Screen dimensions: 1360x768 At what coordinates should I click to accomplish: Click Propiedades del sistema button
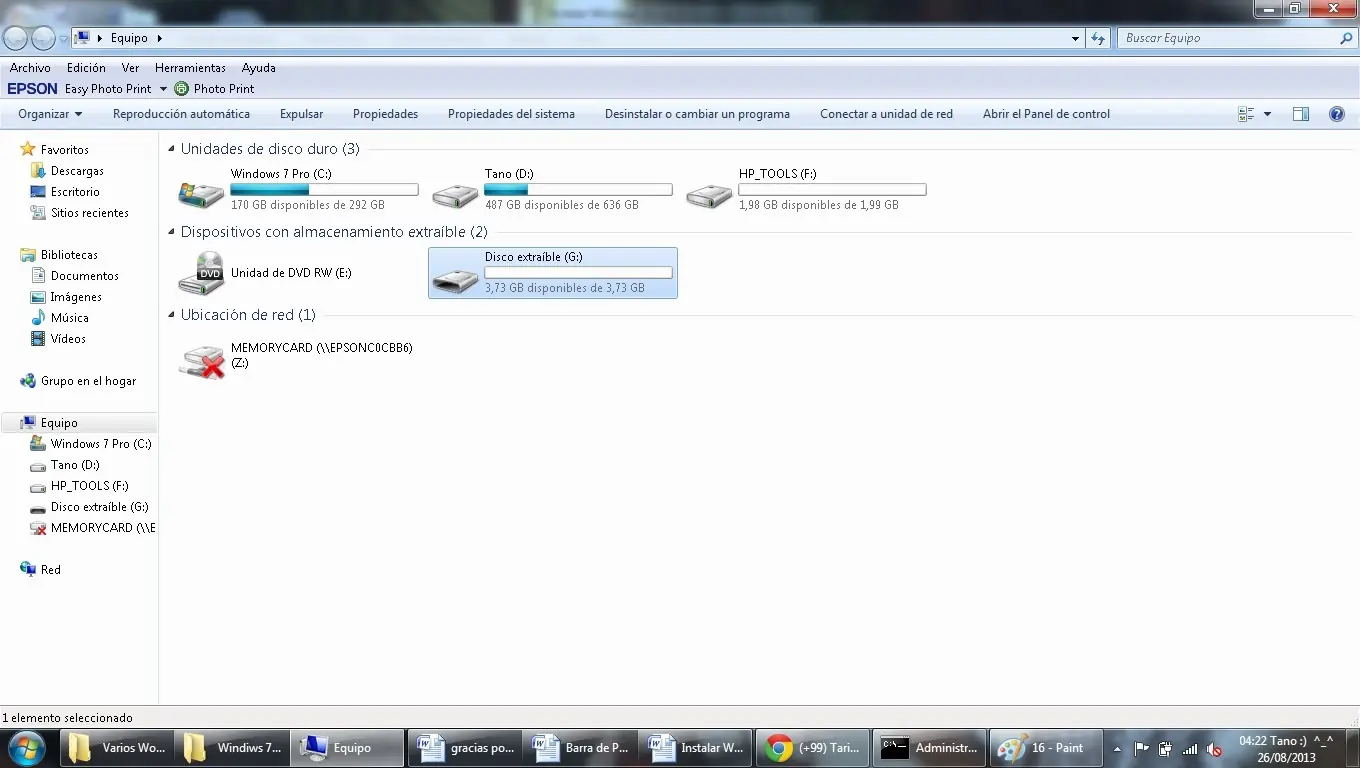pyautogui.click(x=511, y=114)
